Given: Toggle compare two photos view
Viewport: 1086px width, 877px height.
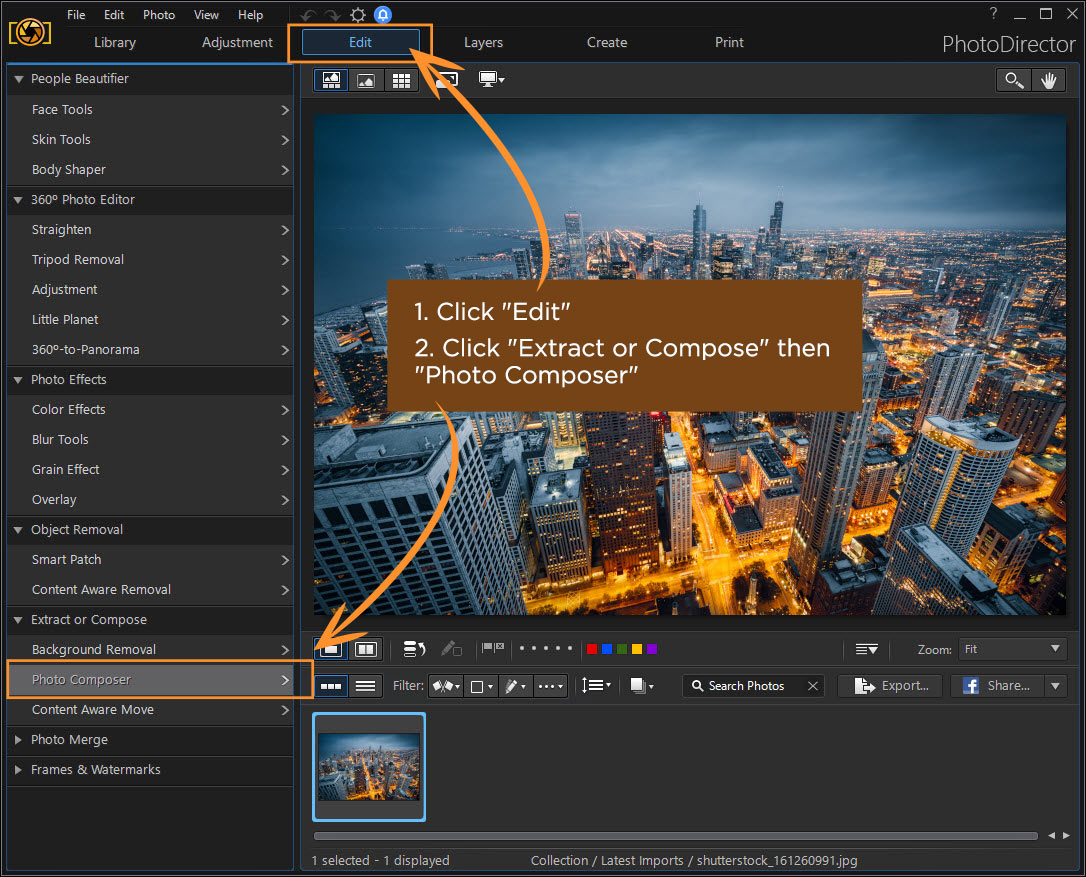Looking at the screenshot, I should point(366,649).
